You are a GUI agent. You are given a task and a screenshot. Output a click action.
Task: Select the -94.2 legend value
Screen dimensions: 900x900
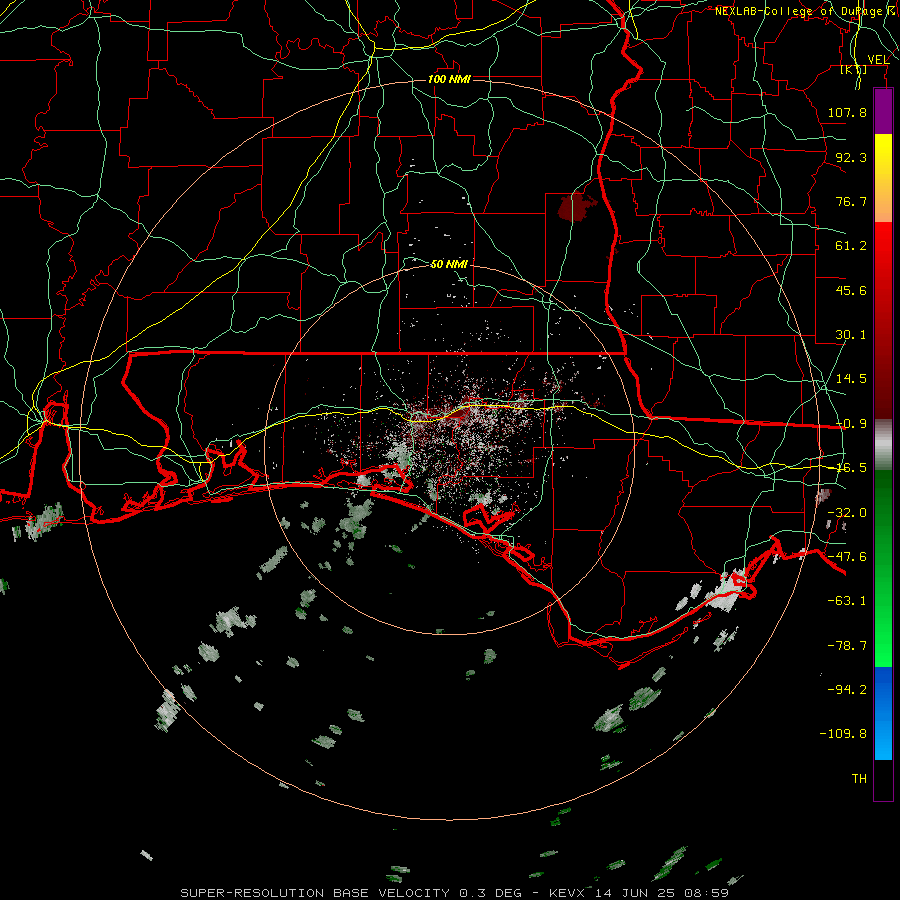click(x=847, y=689)
